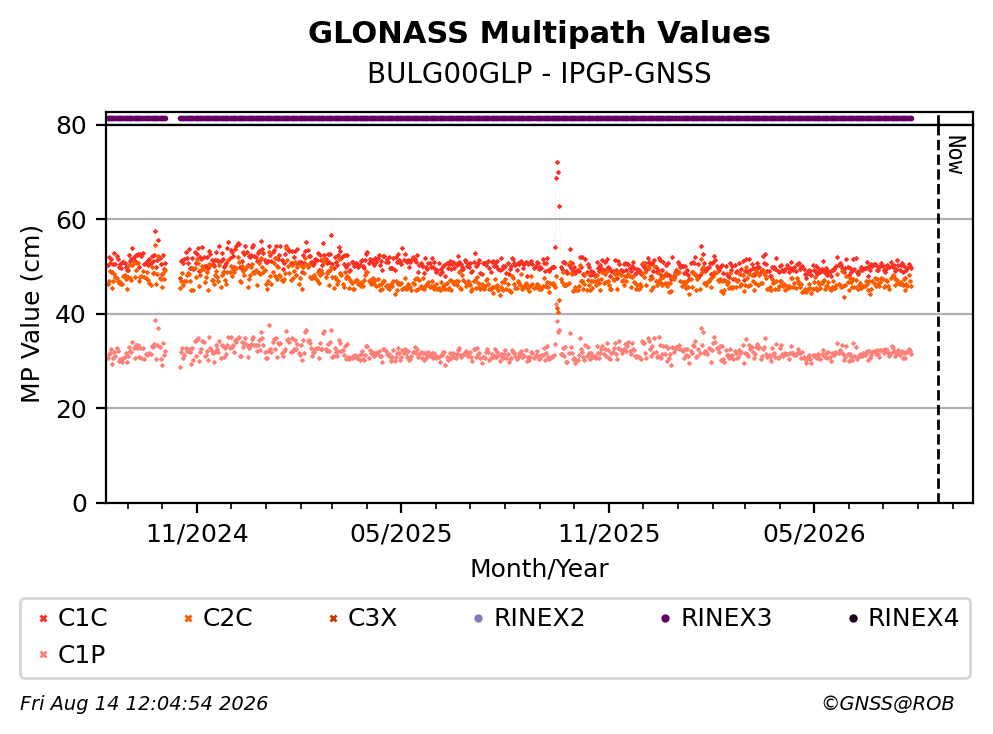Select the C3X legend entry
The image size is (993, 734).
pos(363,617)
